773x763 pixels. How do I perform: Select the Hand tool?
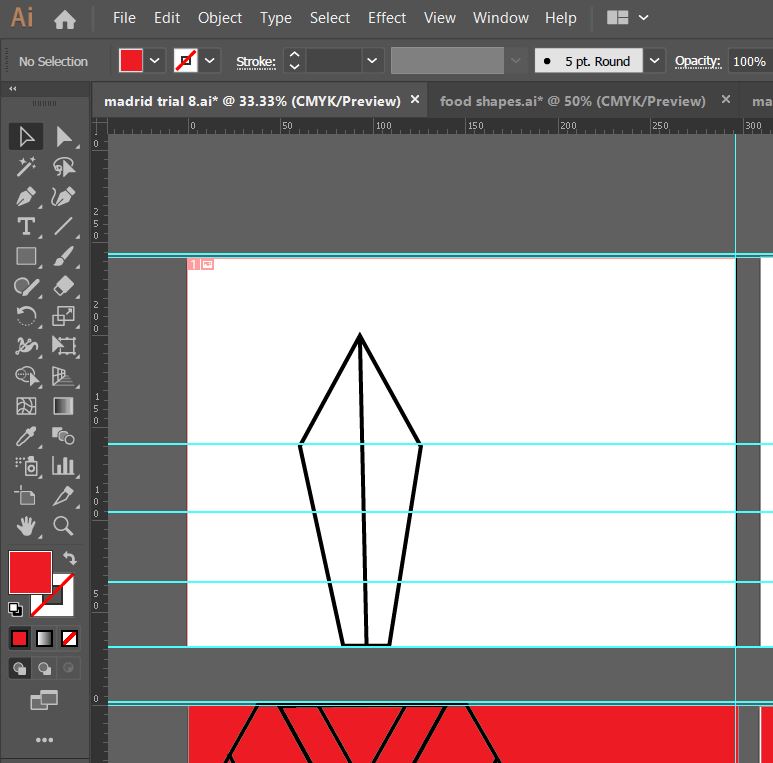pos(26,526)
